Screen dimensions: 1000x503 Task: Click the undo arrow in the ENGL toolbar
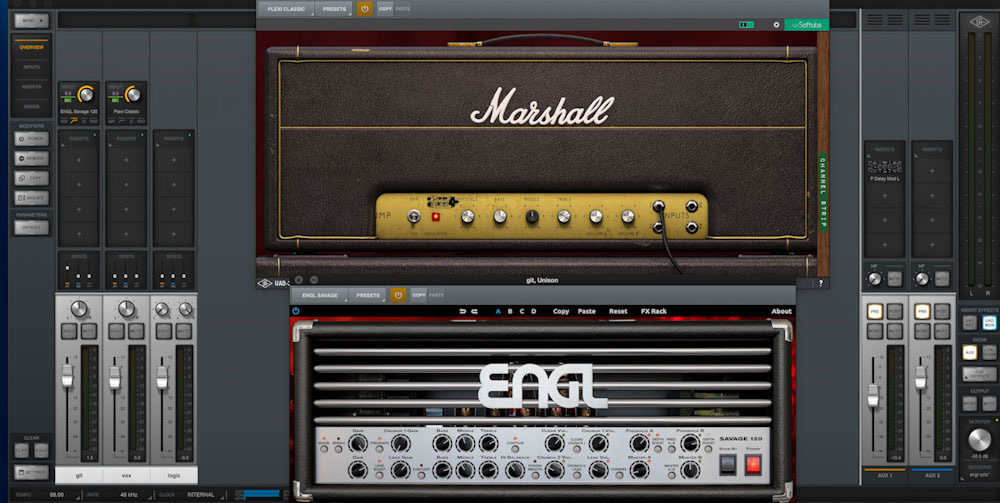[462, 311]
